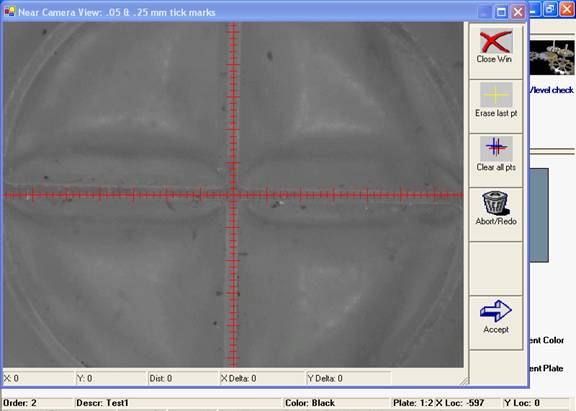Click the Dist: 0 readout

(183, 378)
